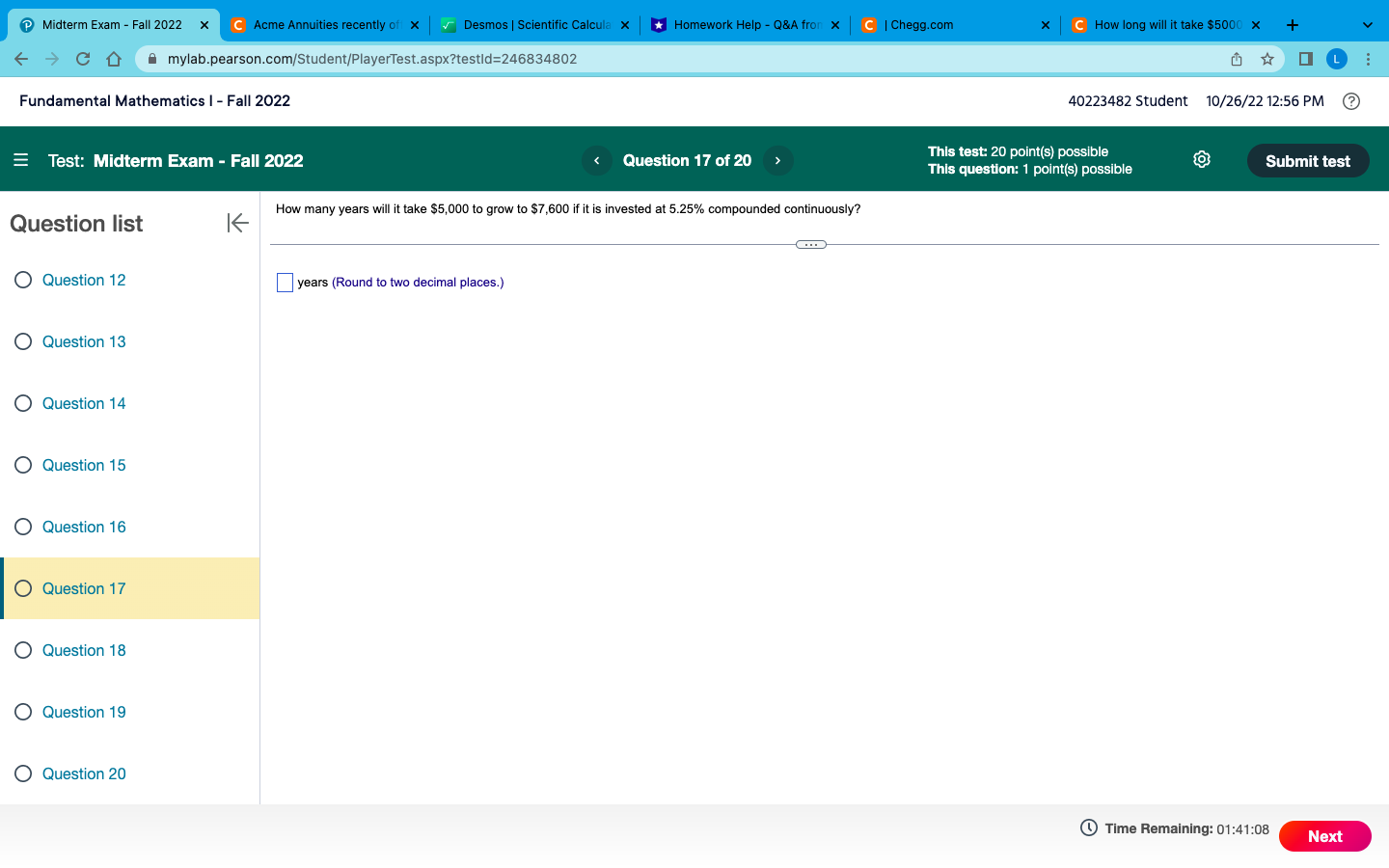Open the test settings gear icon

[x=1201, y=160]
